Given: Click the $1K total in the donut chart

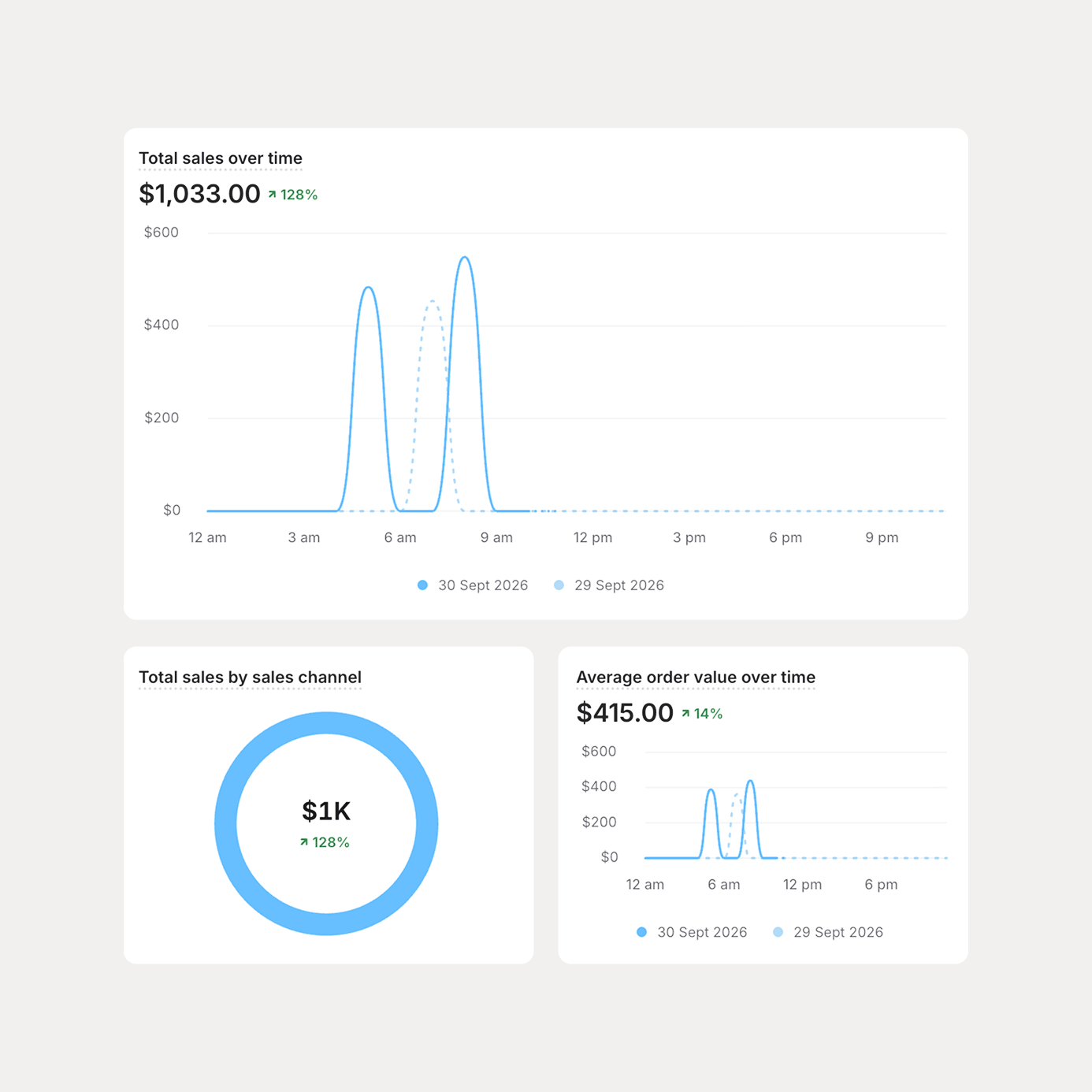Looking at the screenshot, I should tap(326, 811).
